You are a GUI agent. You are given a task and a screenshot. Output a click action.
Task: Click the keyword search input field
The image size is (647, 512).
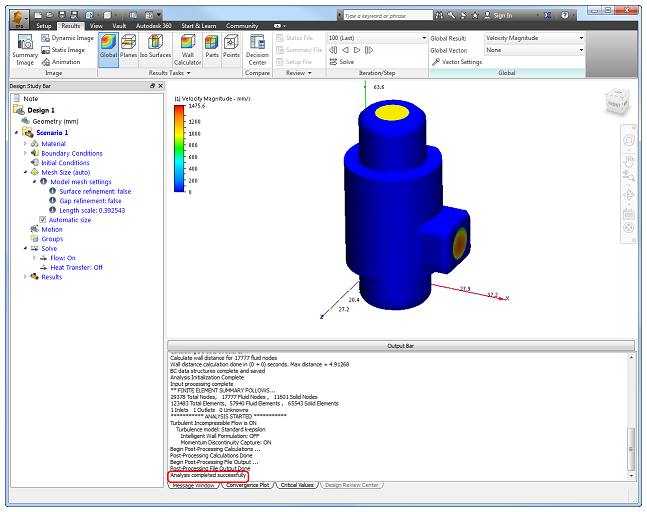(x=388, y=16)
